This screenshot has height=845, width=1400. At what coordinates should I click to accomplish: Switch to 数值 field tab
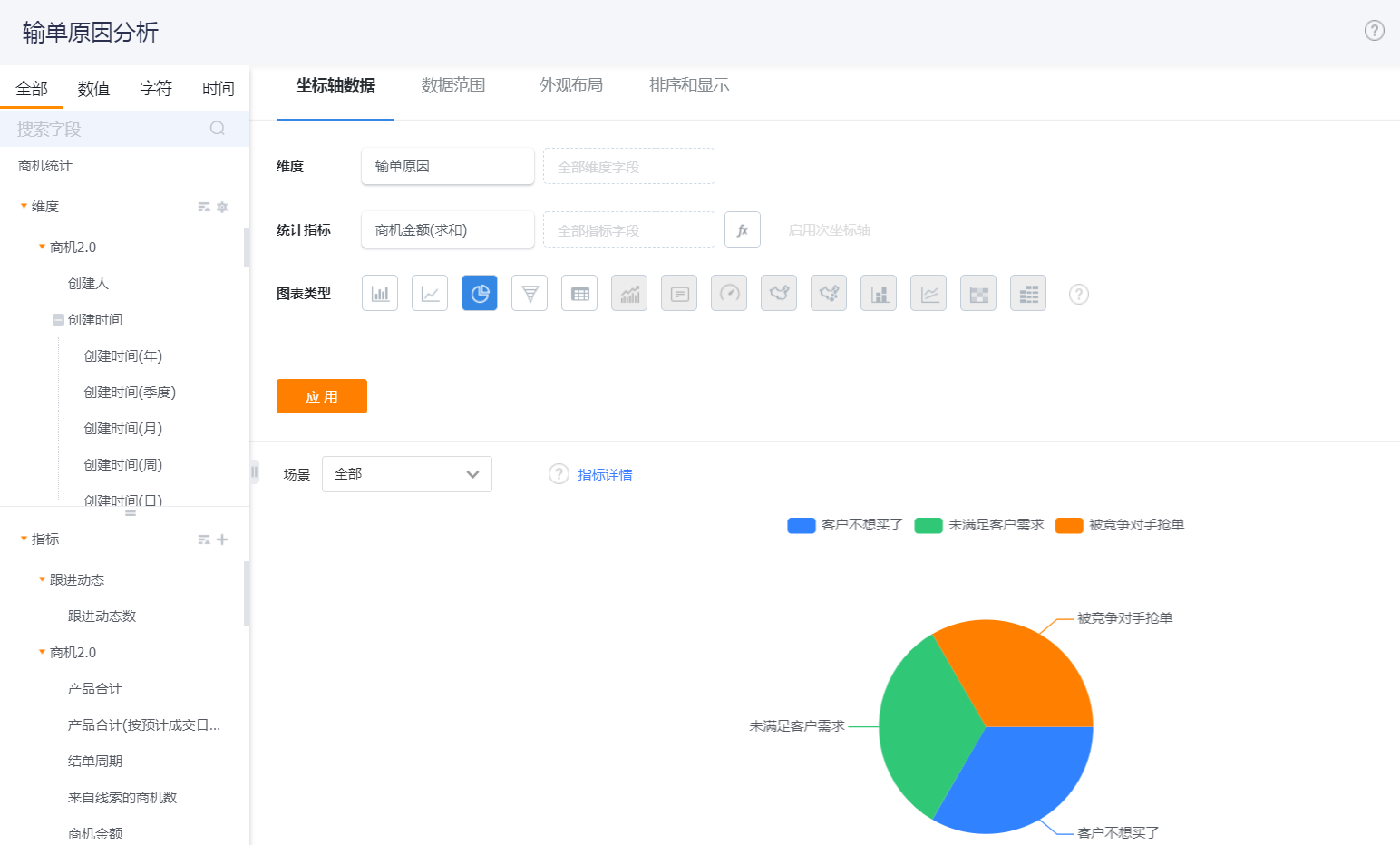click(x=93, y=88)
